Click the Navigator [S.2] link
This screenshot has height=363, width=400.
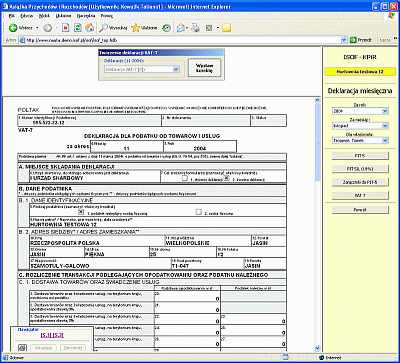58,335
